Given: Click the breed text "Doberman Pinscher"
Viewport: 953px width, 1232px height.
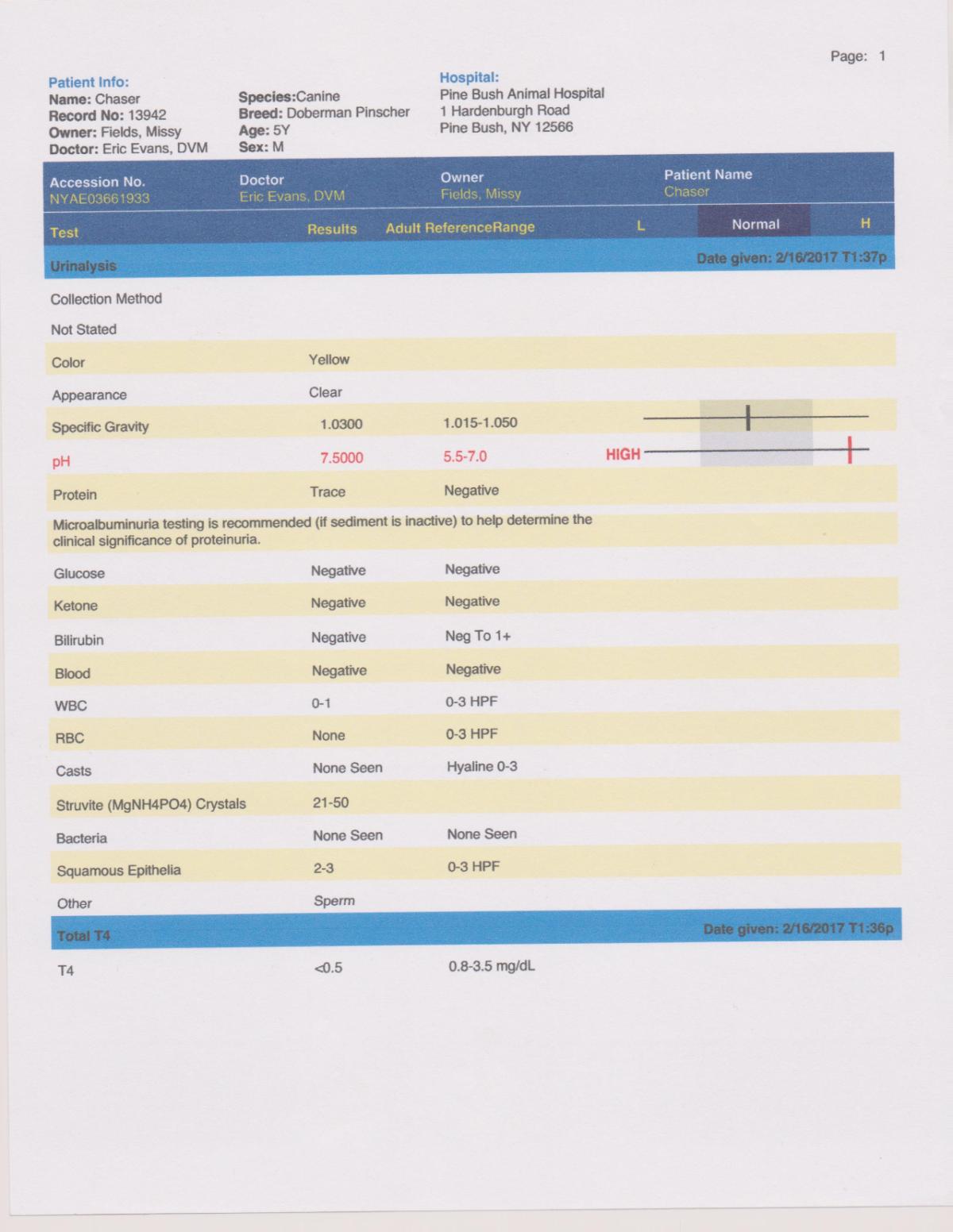Looking at the screenshot, I should 348,113.
